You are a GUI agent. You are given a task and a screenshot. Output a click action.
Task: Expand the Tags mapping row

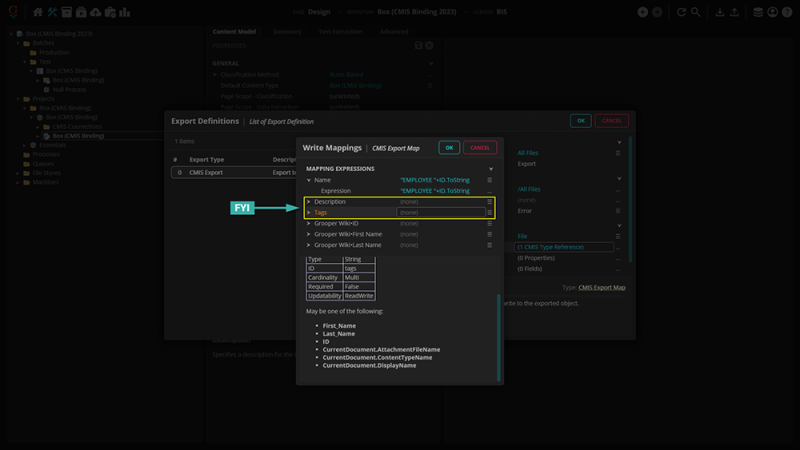click(309, 213)
